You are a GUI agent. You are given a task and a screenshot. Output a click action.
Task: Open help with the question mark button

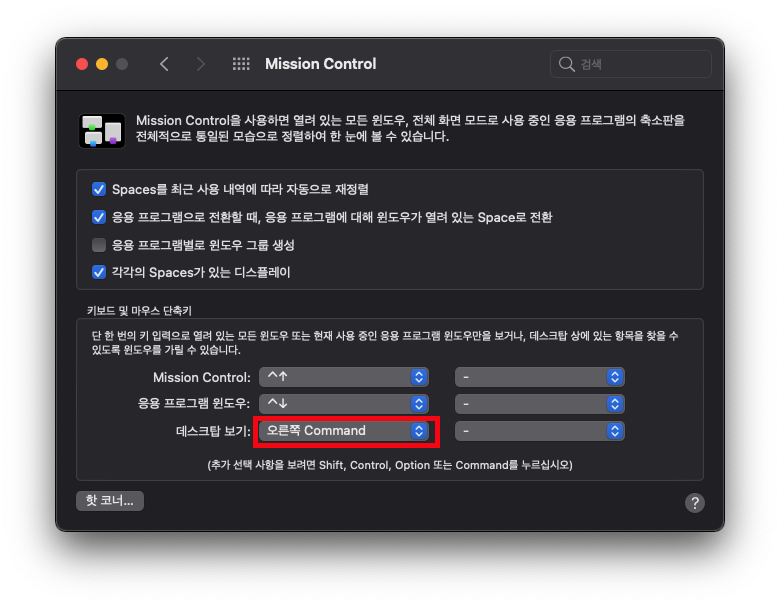(x=694, y=503)
